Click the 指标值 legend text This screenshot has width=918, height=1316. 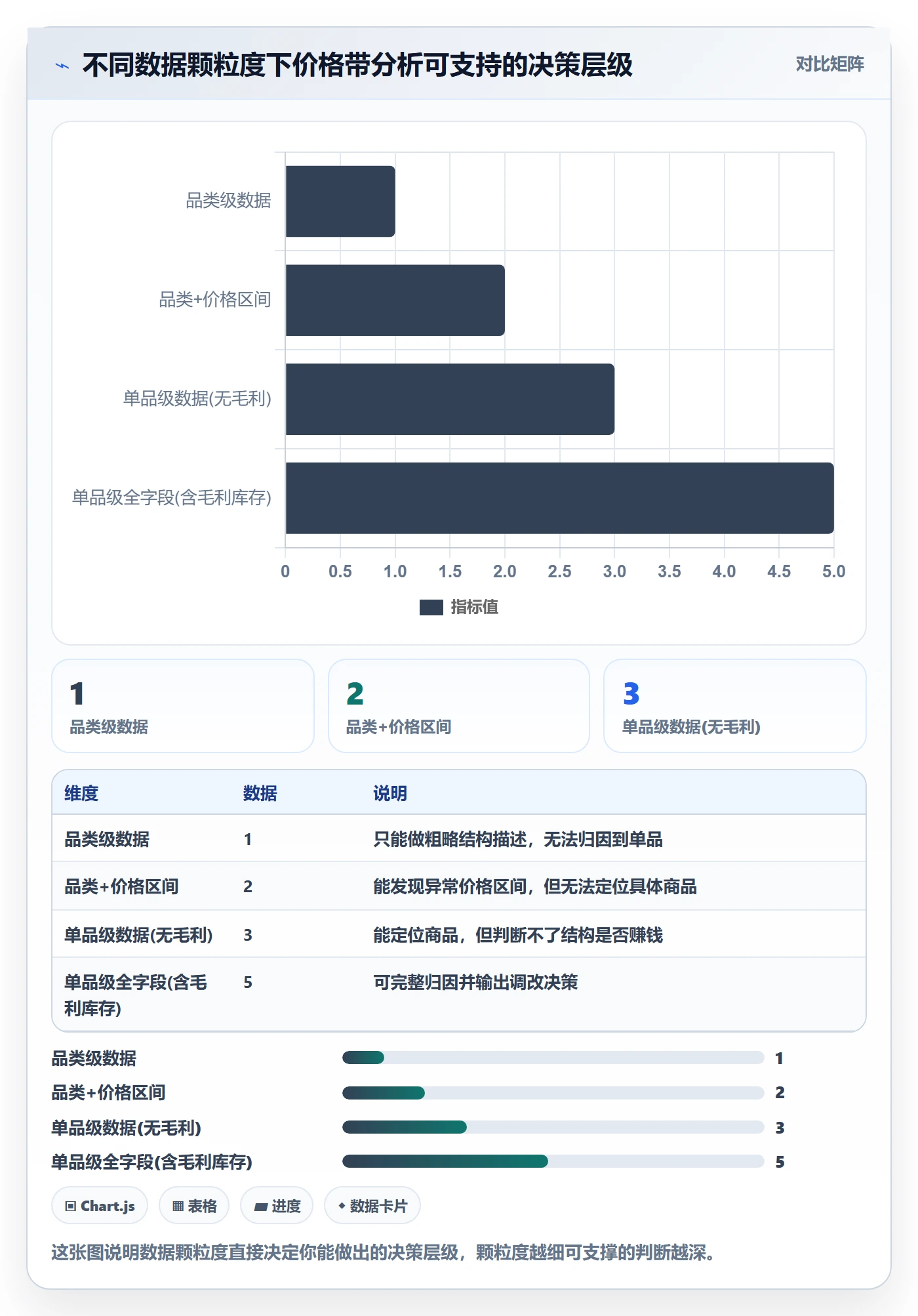coord(475,607)
